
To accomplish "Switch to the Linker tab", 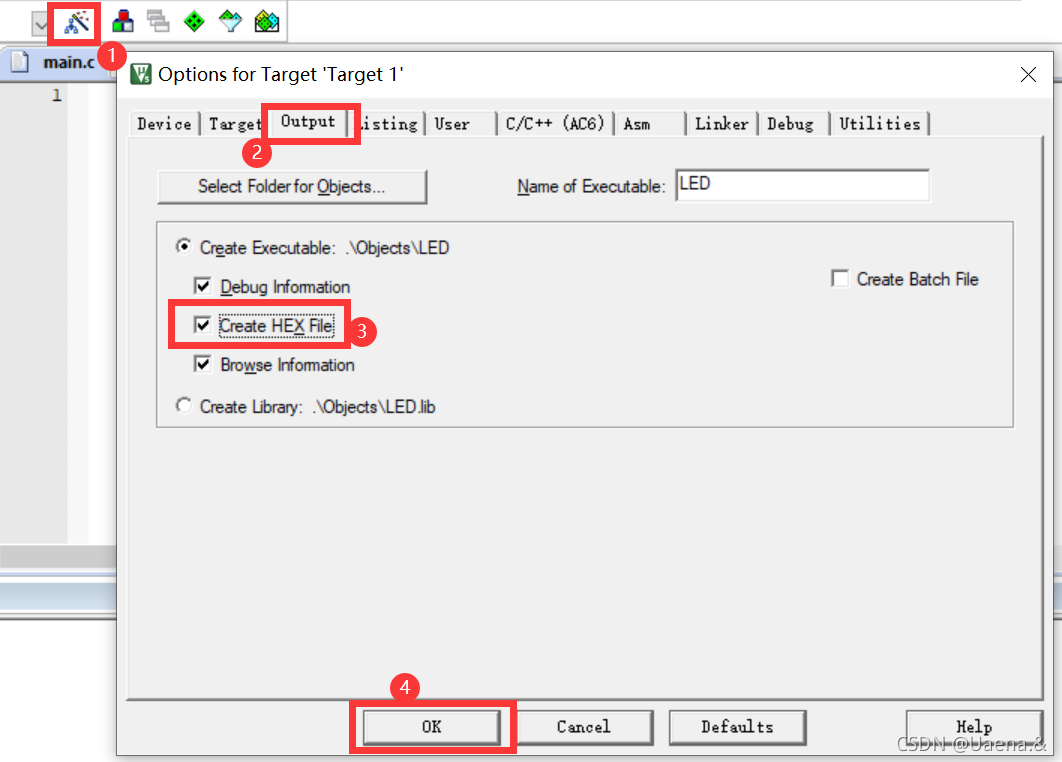I will pyautogui.click(x=722, y=124).
